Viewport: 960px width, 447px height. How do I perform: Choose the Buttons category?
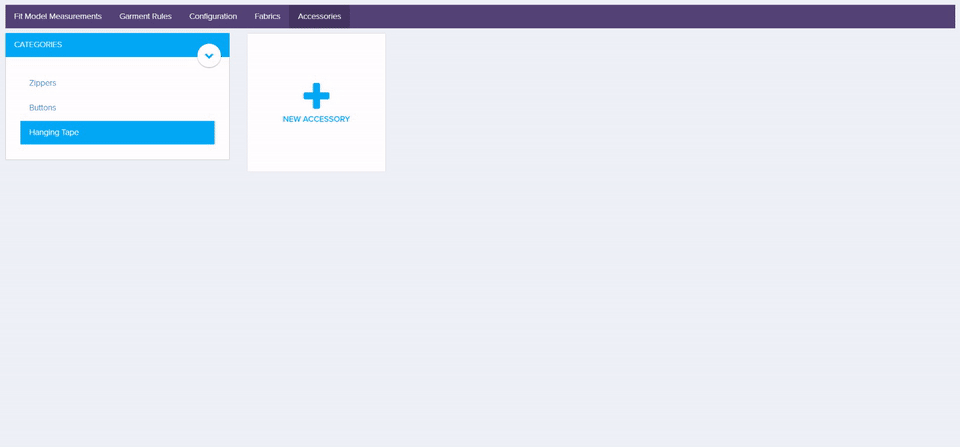[117, 108]
